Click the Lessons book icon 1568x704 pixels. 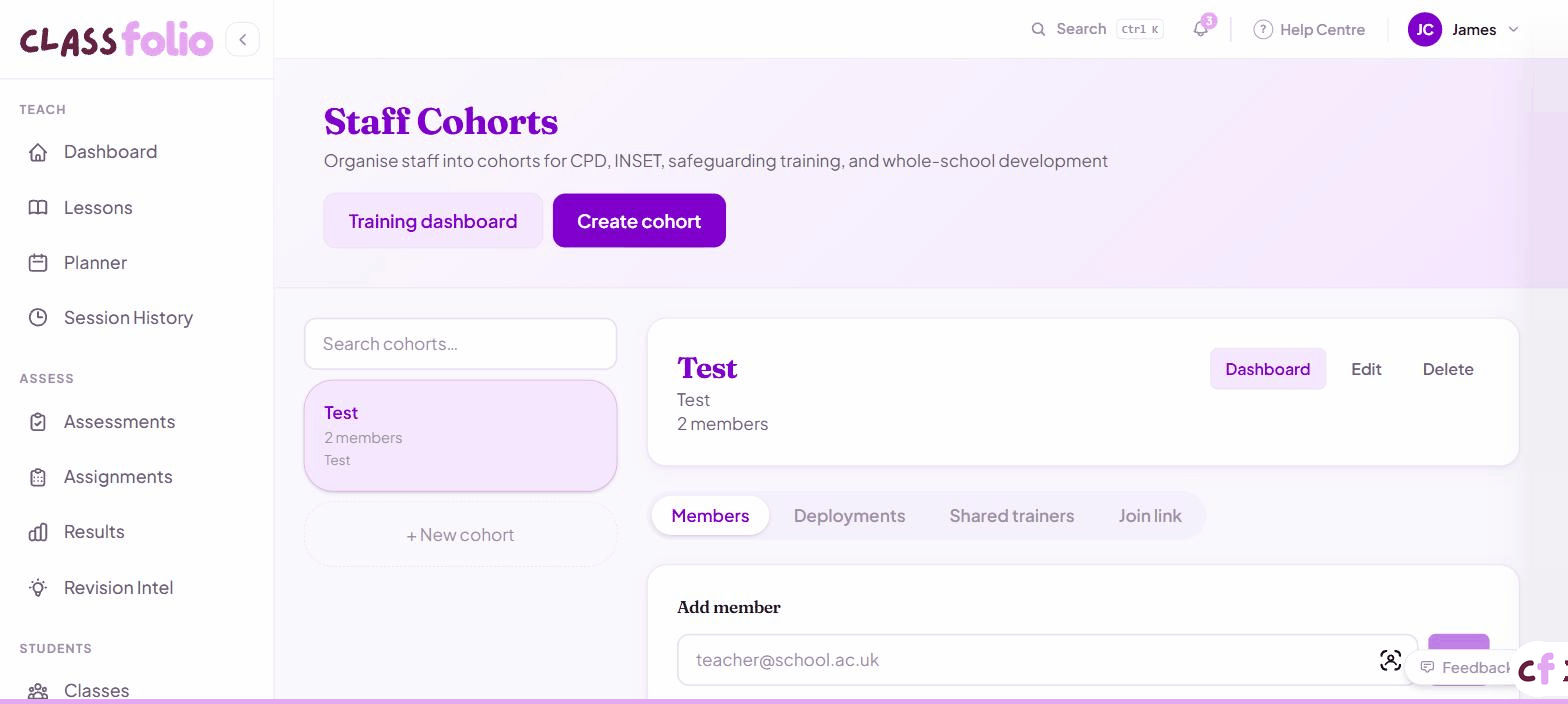click(38, 208)
